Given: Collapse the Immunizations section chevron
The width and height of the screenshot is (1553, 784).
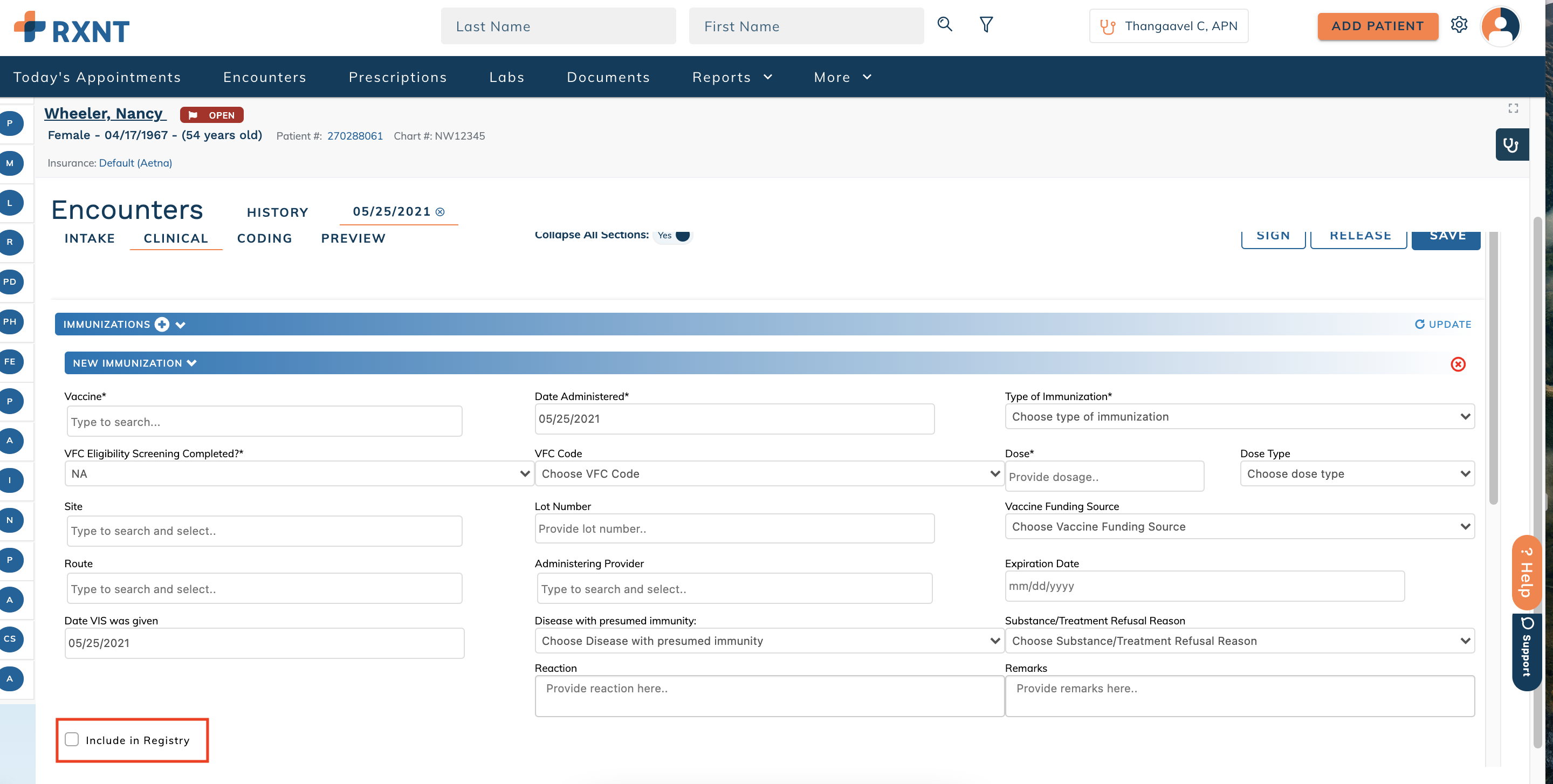Looking at the screenshot, I should (180, 325).
